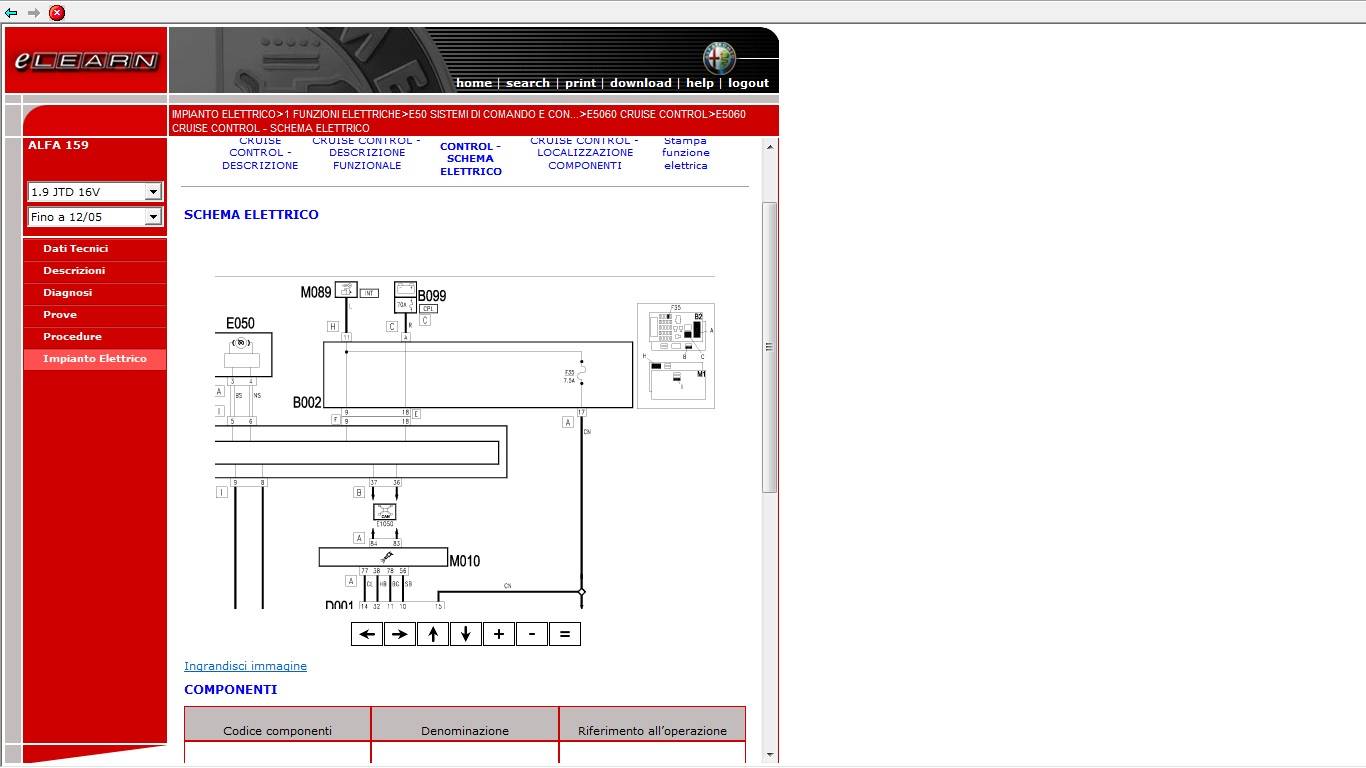Viewport: 1366px width, 768px height.
Task: Click IMPIANTO ELETTRICO in the breadcrumb
Action: pyautogui.click(x=224, y=115)
